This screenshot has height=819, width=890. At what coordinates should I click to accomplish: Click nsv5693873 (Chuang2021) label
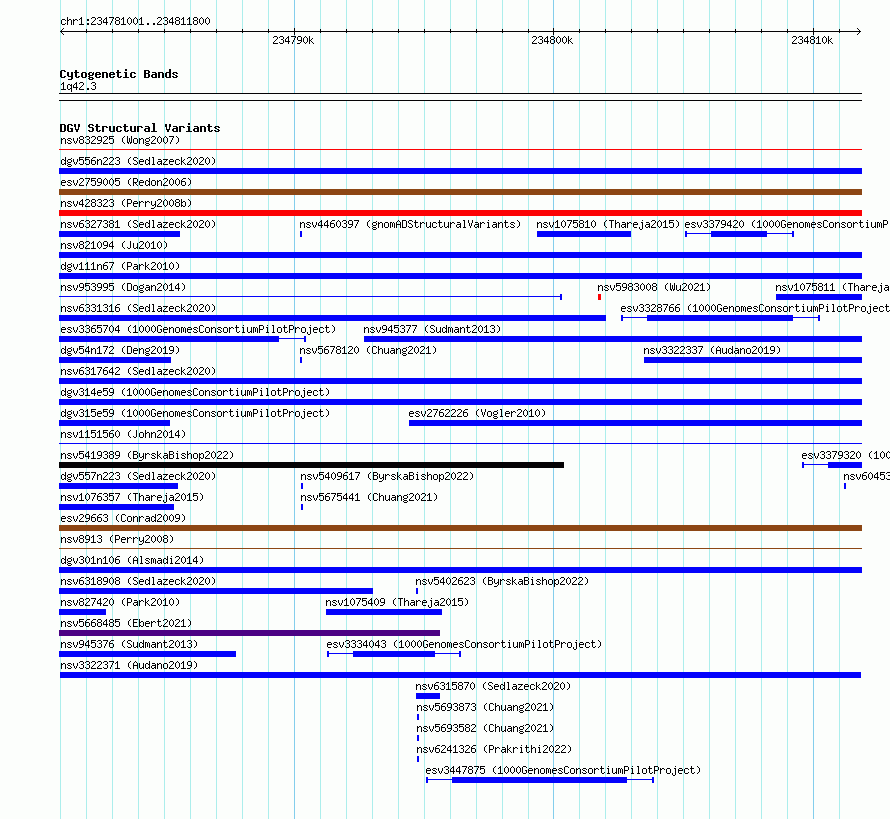(x=485, y=707)
